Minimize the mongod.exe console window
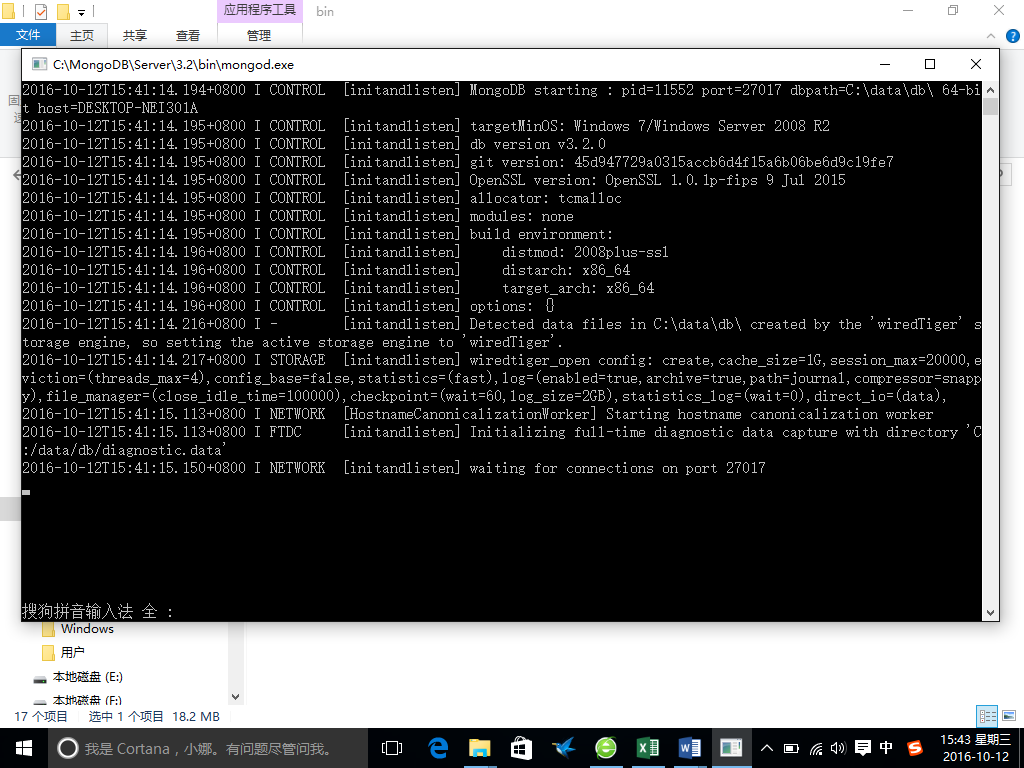 pos(885,64)
